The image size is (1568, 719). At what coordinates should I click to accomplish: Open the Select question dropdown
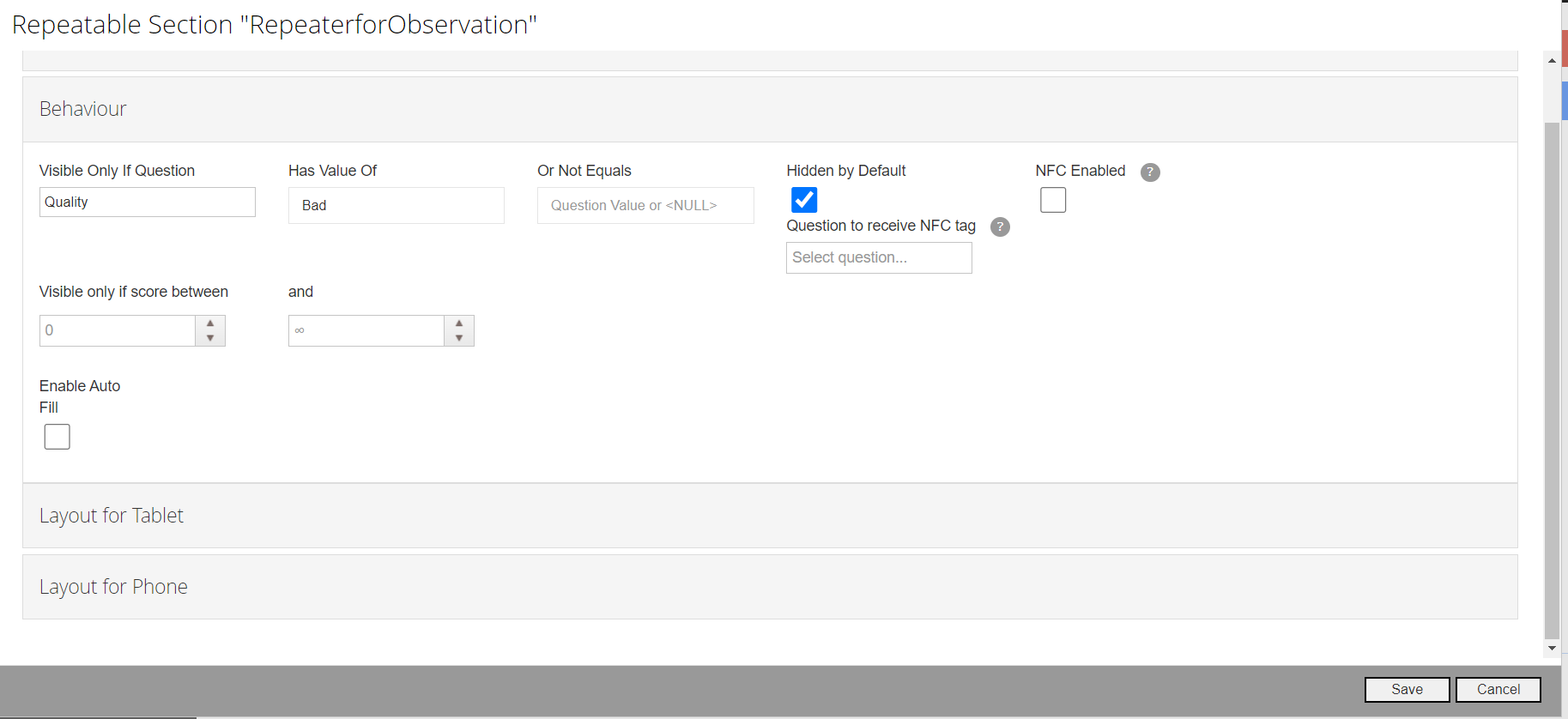coord(879,257)
